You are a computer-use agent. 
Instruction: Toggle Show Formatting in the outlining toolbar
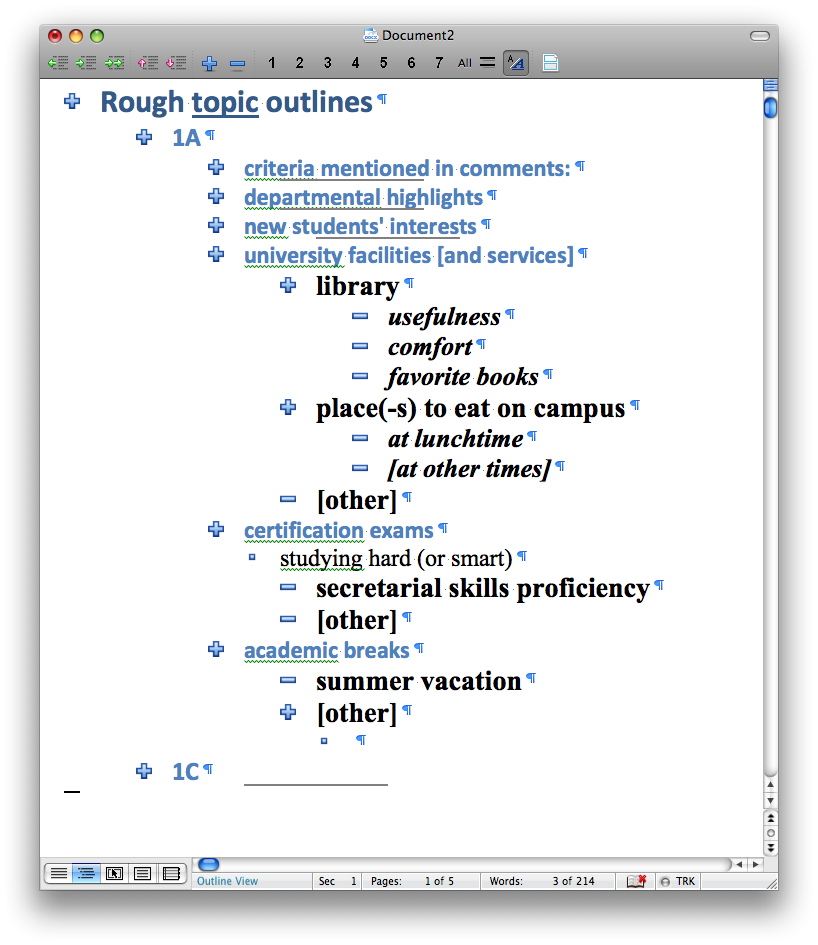(x=516, y=62)
